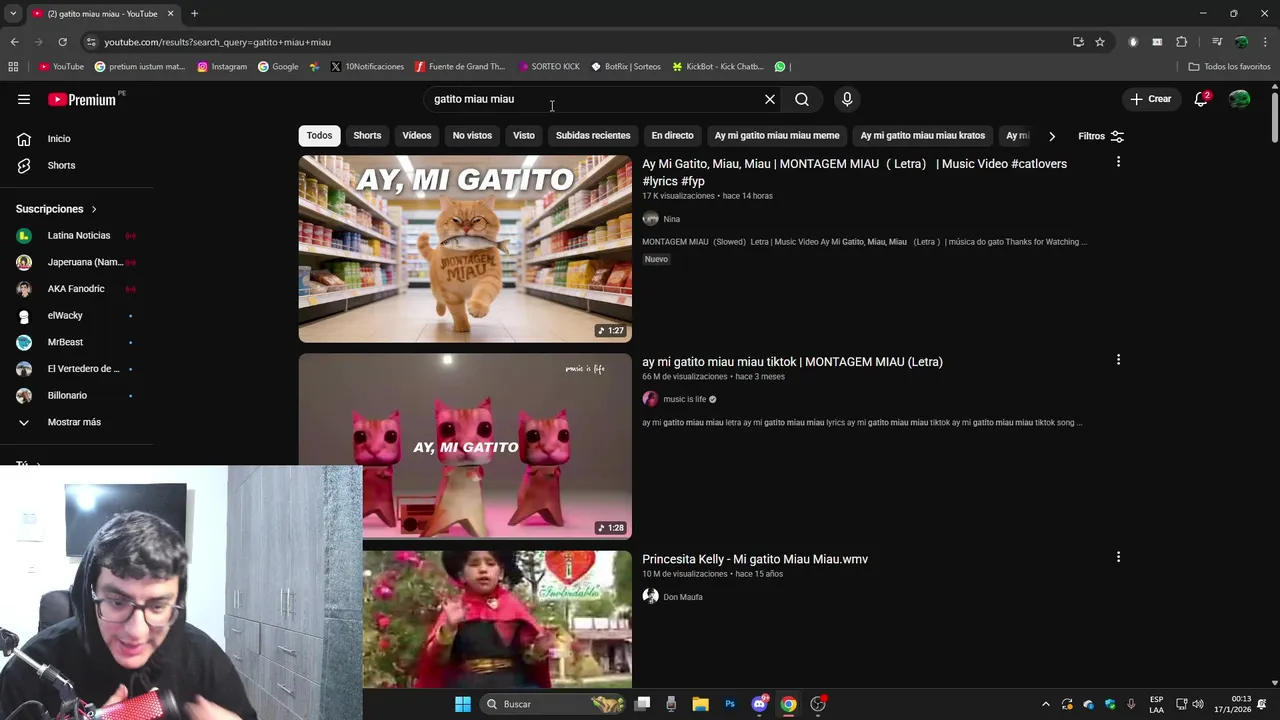
Task: Select the Shorts filter chip
Action: point(367,136)
